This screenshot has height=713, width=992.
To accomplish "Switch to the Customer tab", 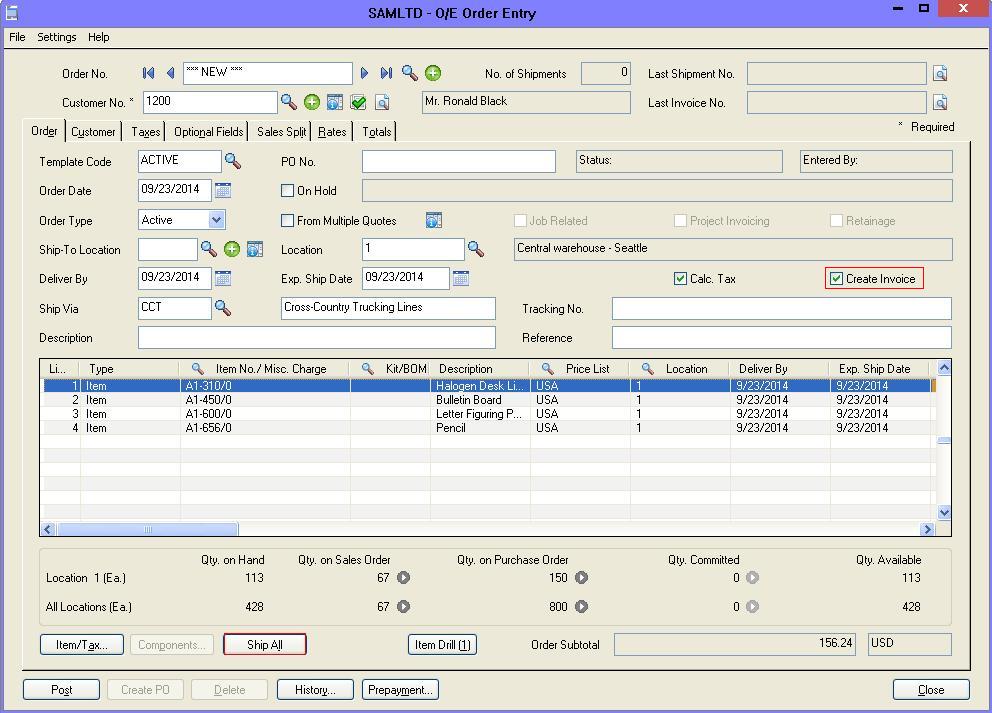I will point(93,132).
